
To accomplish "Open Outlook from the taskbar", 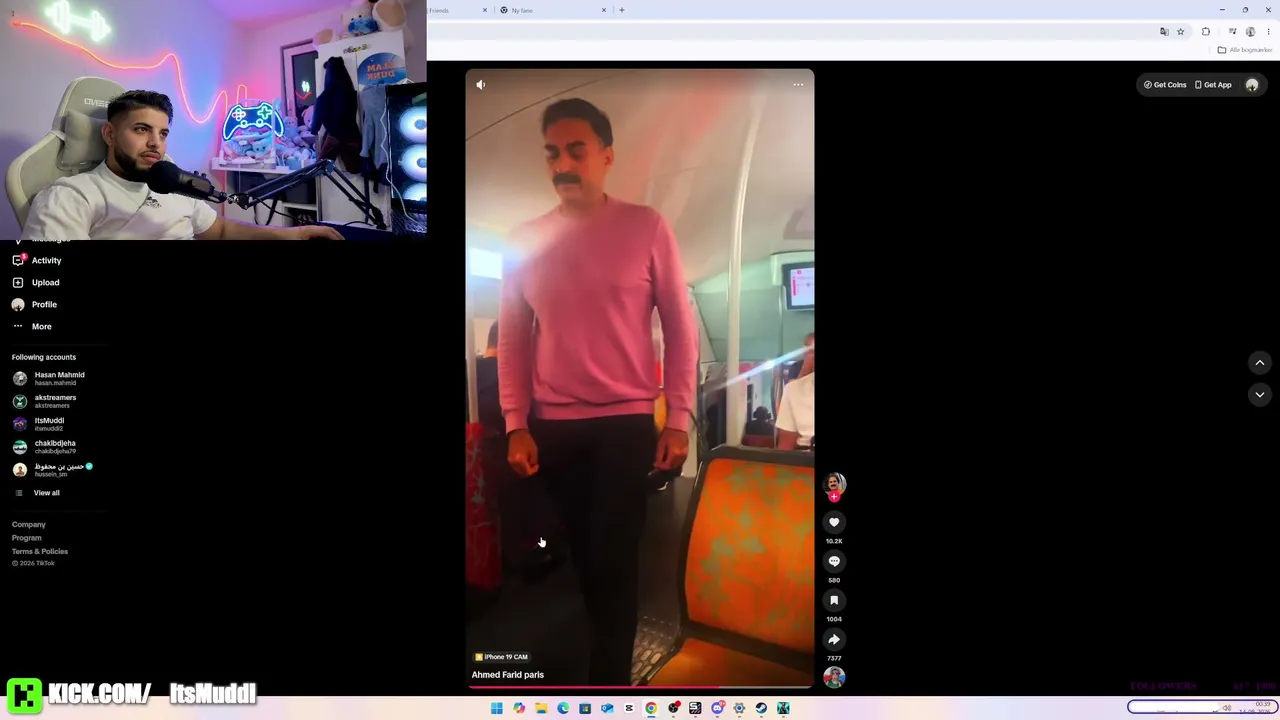I will [x=607, y=708].
